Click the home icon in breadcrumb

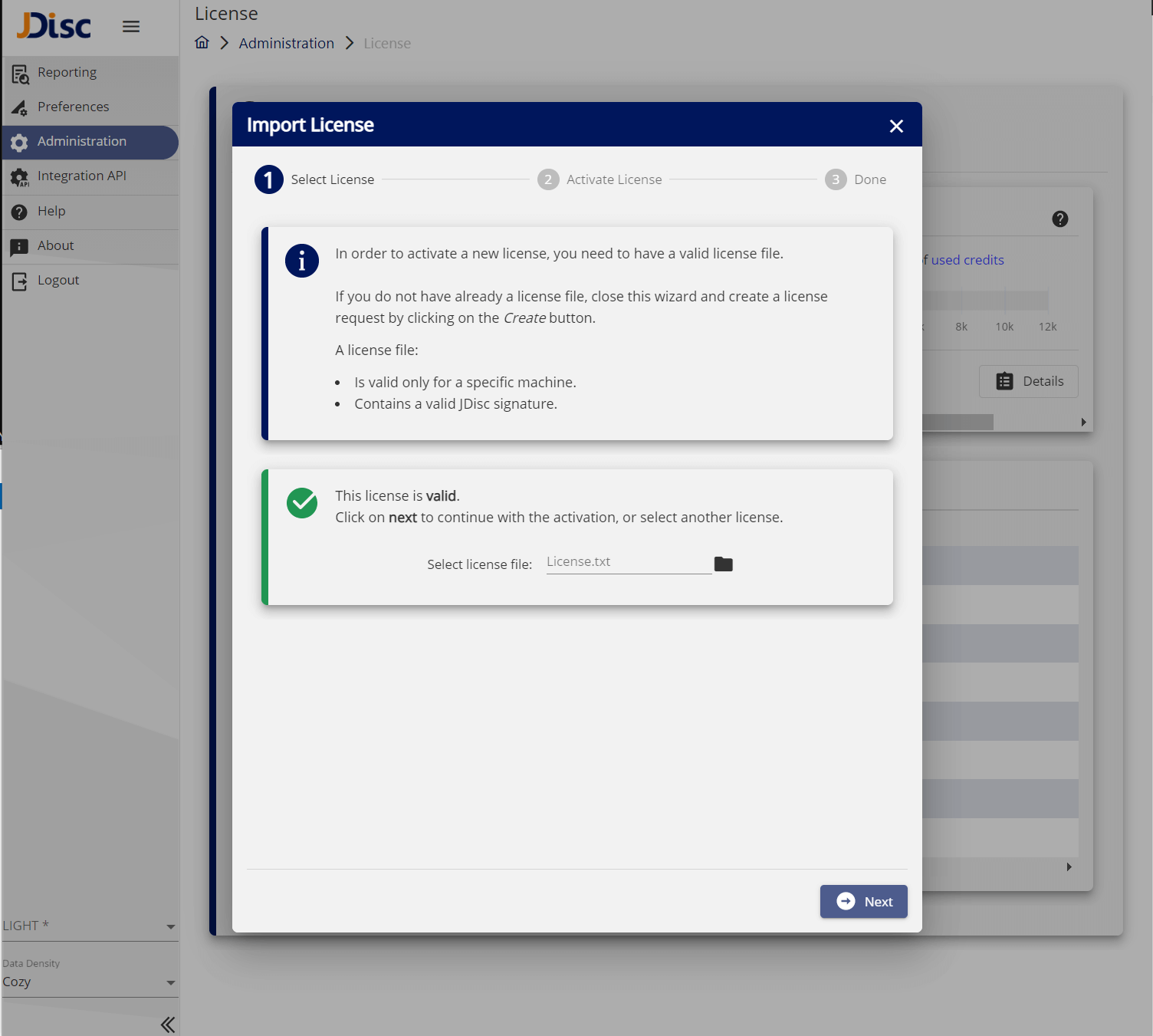point(202,43)
